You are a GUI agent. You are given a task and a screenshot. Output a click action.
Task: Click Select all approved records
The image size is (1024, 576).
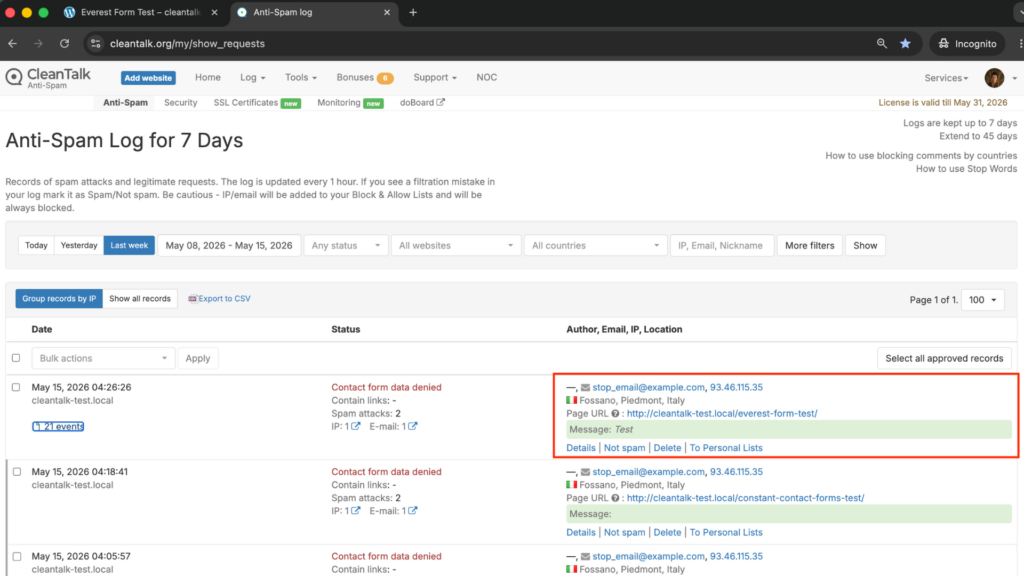[x=944, y=358]
